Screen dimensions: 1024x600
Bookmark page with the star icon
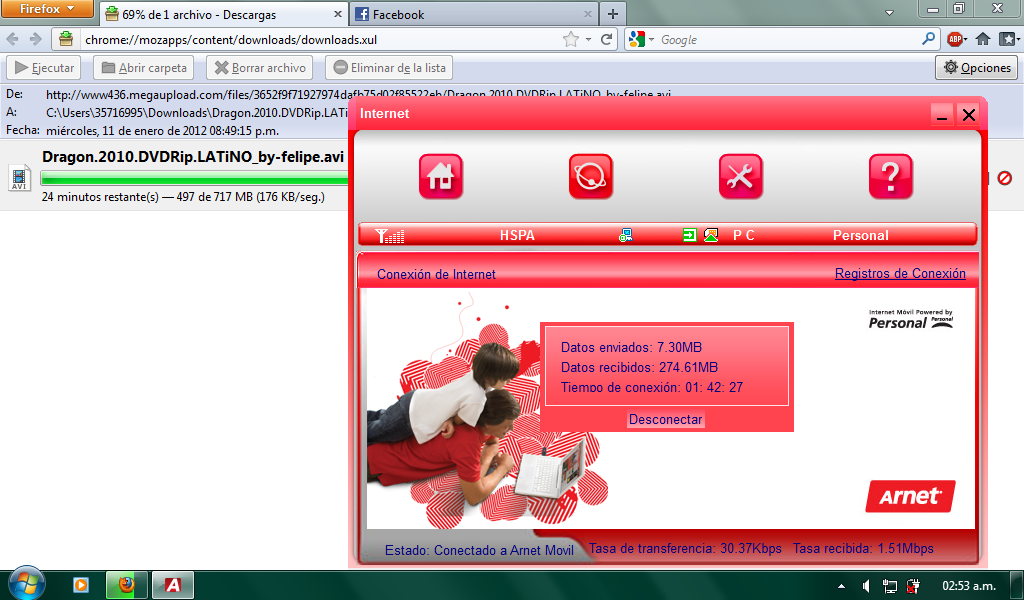pos(571,39)
